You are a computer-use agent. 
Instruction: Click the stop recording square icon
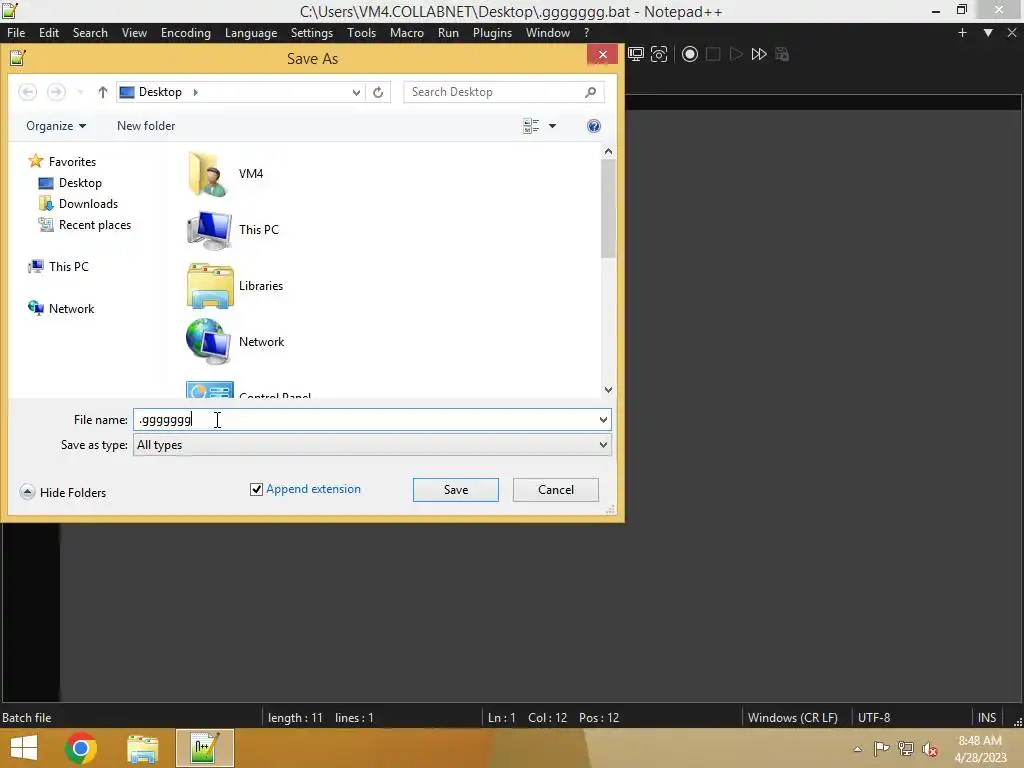pos(712,54)
